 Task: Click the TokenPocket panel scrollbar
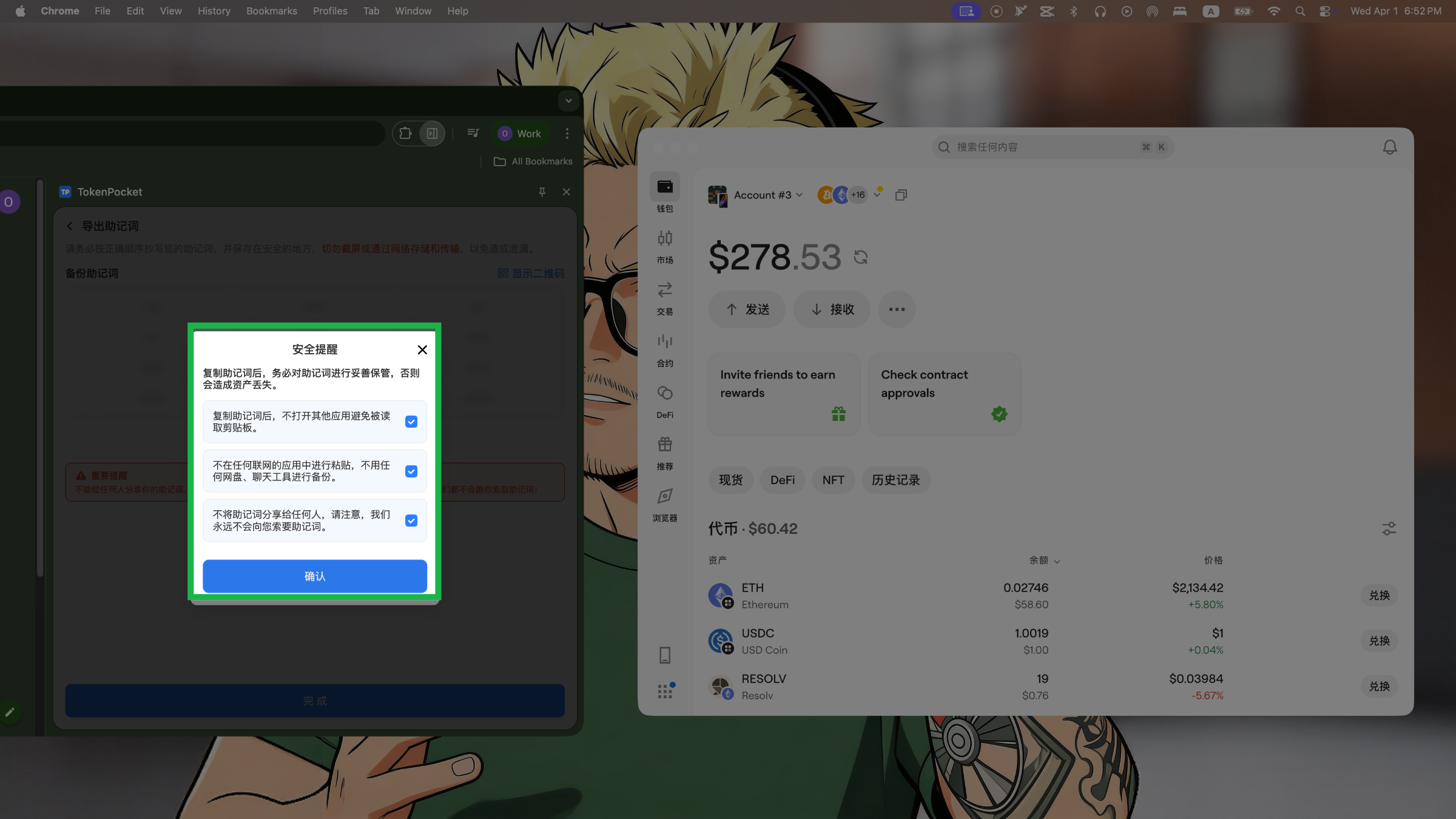click(x=40, y=377)
